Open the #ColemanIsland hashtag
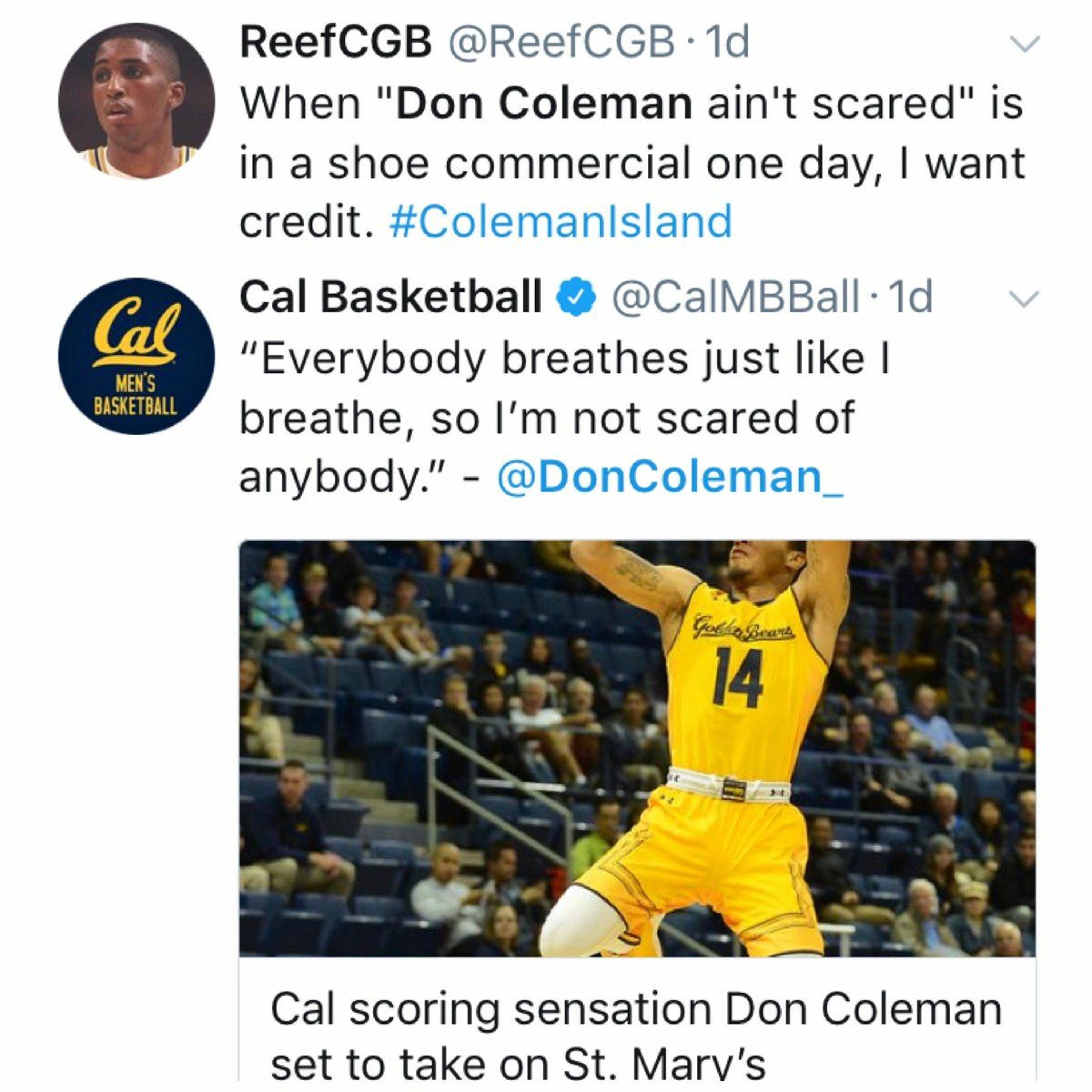 click(560, 222)
